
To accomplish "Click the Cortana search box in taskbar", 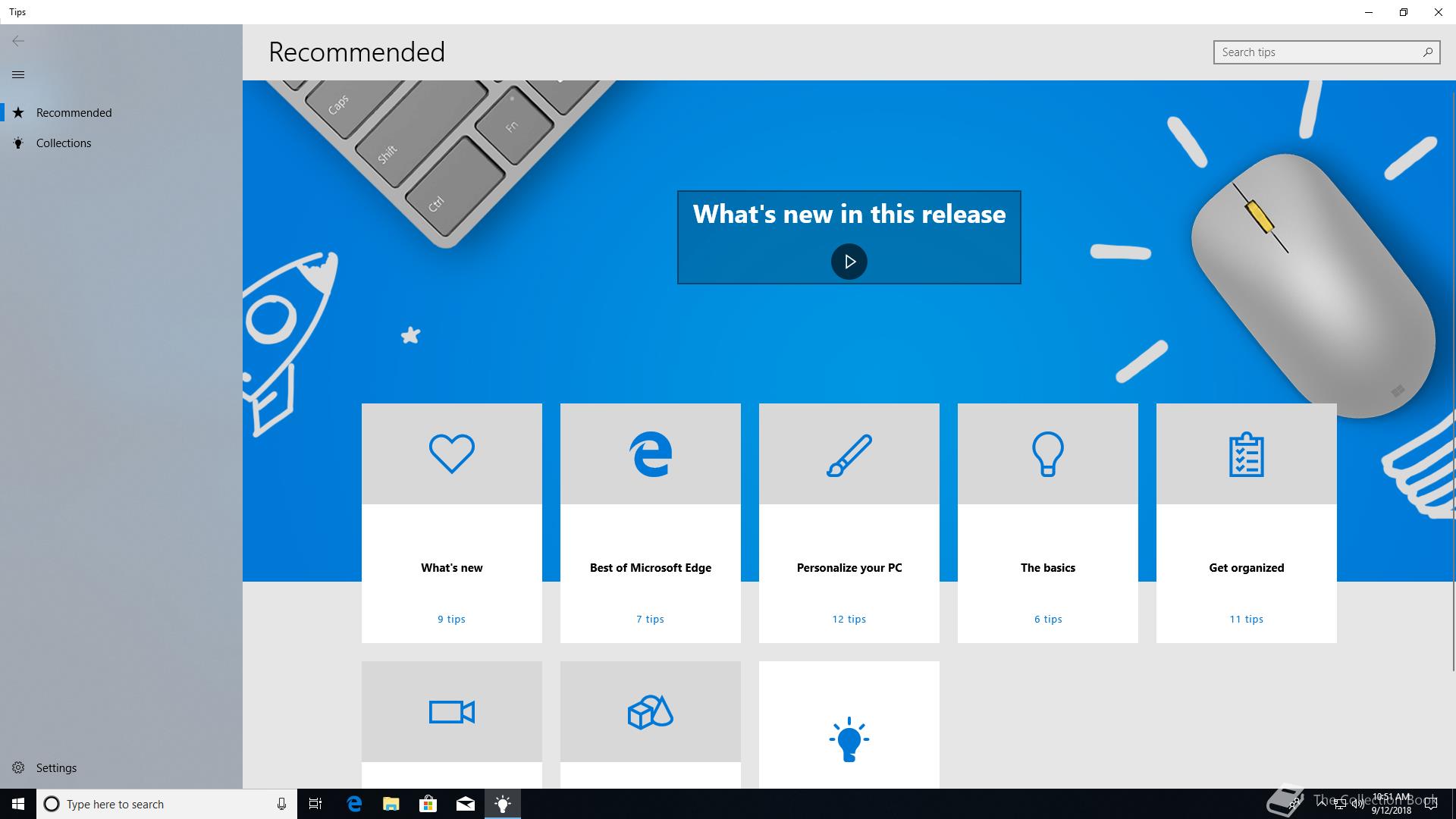I will tap(167, 804).
